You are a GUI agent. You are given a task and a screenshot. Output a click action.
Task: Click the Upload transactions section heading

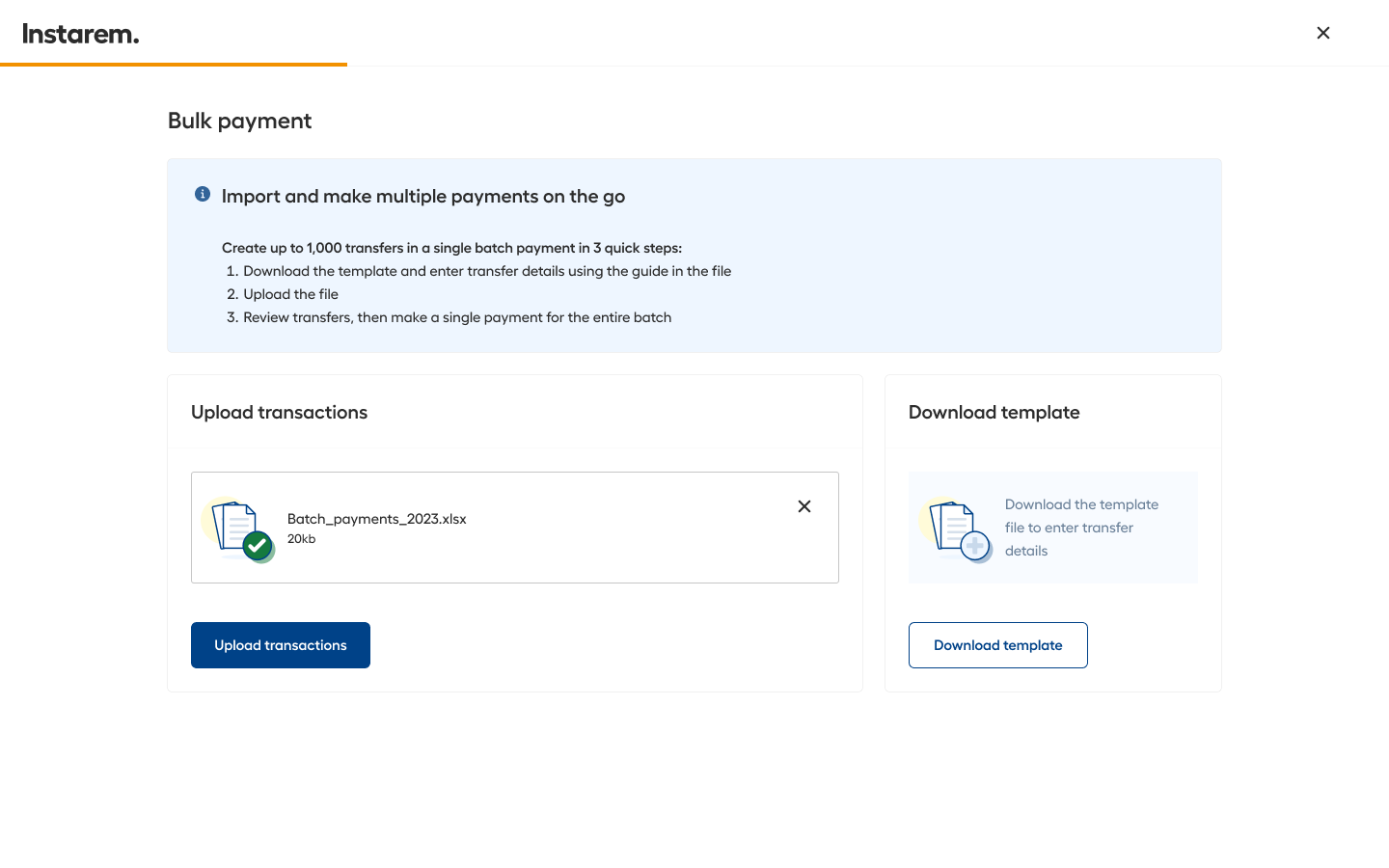click(279, 412)
